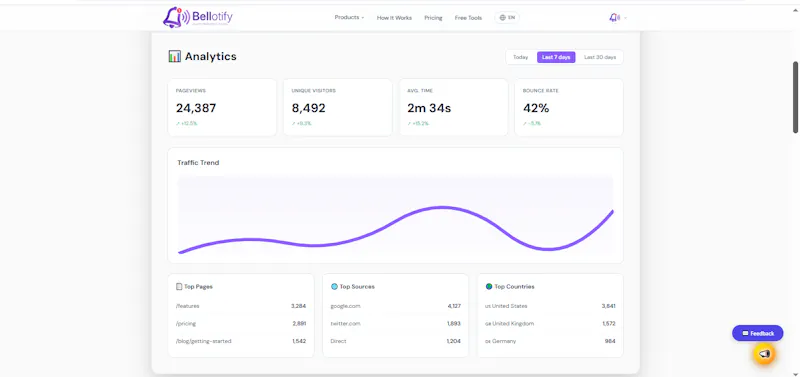Viewport: 800px width, 377px height.
Task: Expand the Products dropdown menu
Action: 349,17
